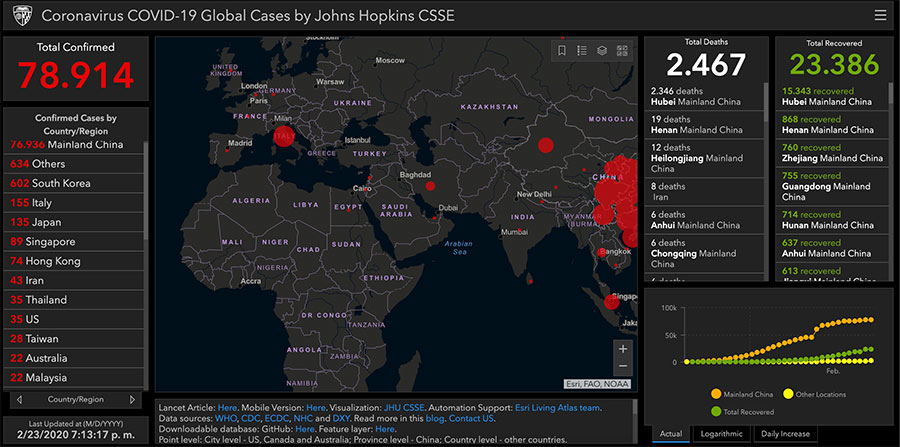The image size is (900, 447).
Task: Select the '22 Malaysia' row
Action: tap(75, 378)
